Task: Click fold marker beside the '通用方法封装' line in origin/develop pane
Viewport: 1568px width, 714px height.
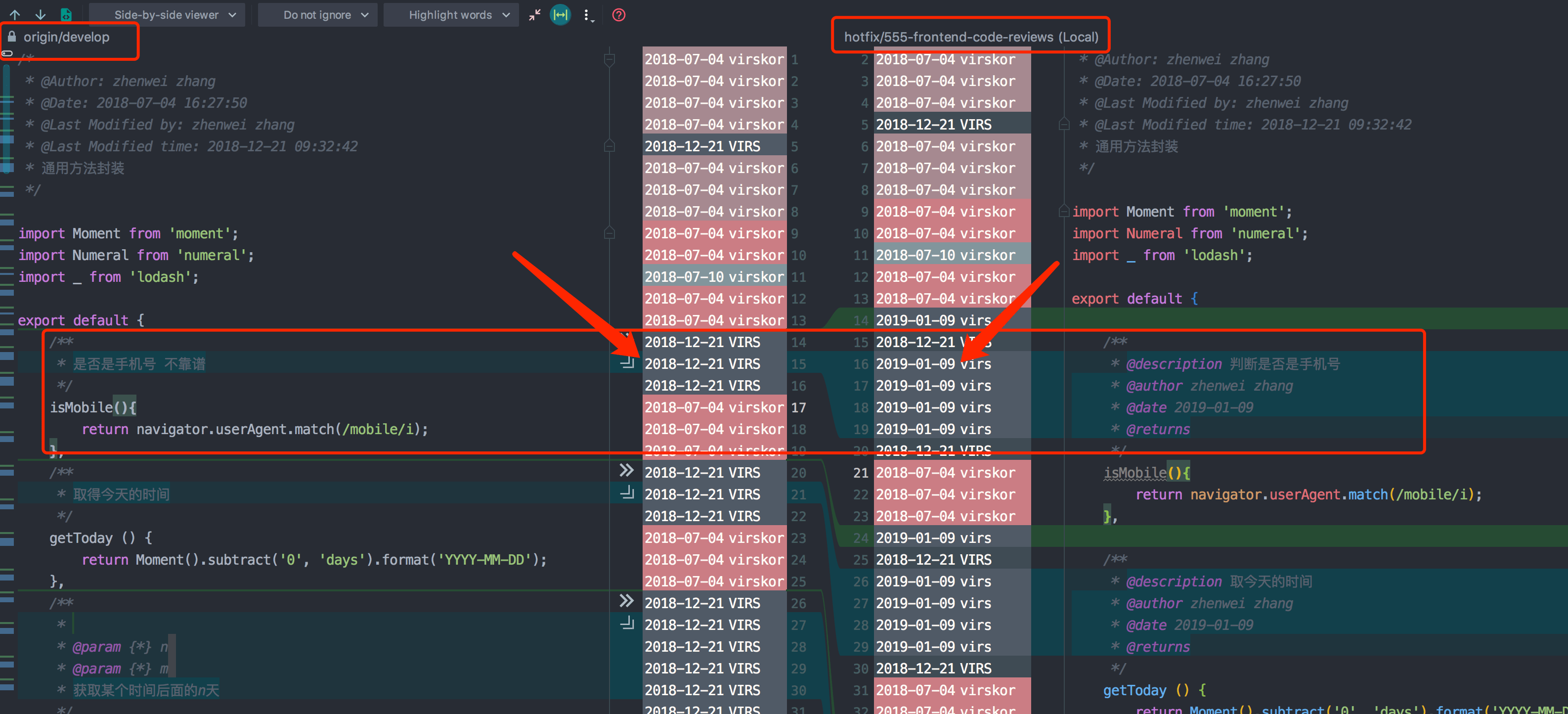Action: pyautogui.click(x=610, y=146)
